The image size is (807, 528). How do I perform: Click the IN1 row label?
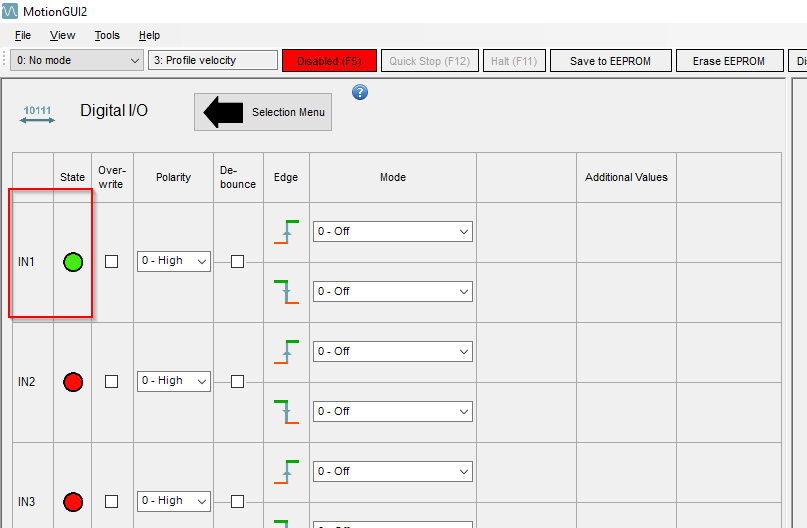click(x=26, y=261)
